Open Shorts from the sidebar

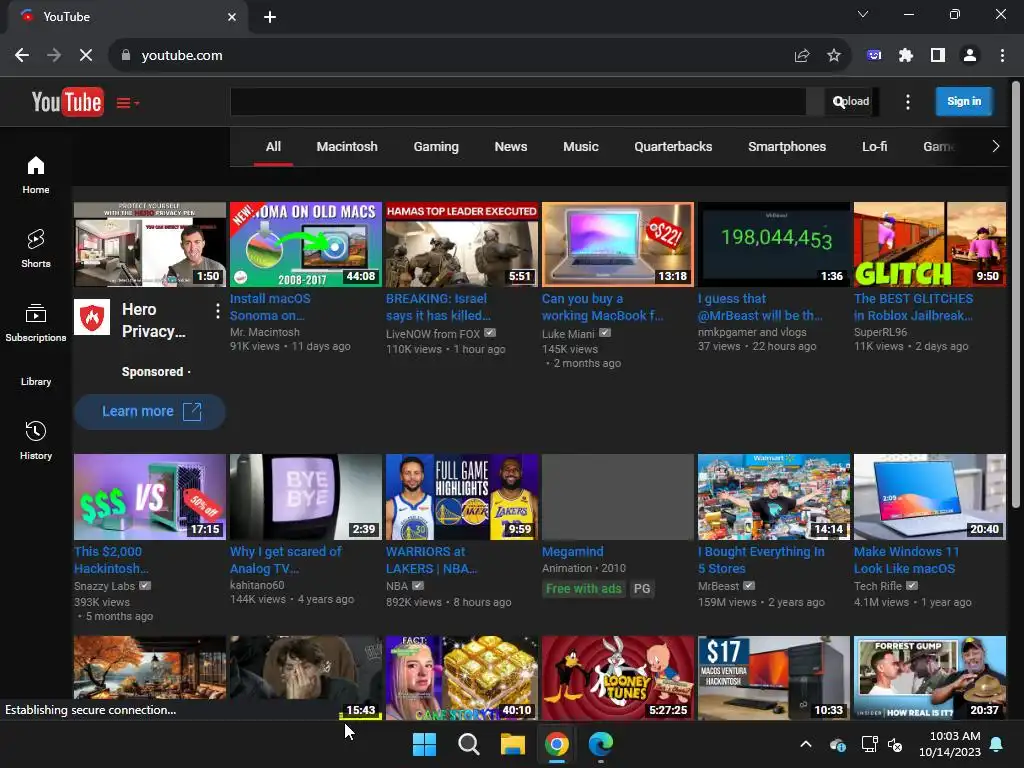pyautogui.click(x=36, y=248)
